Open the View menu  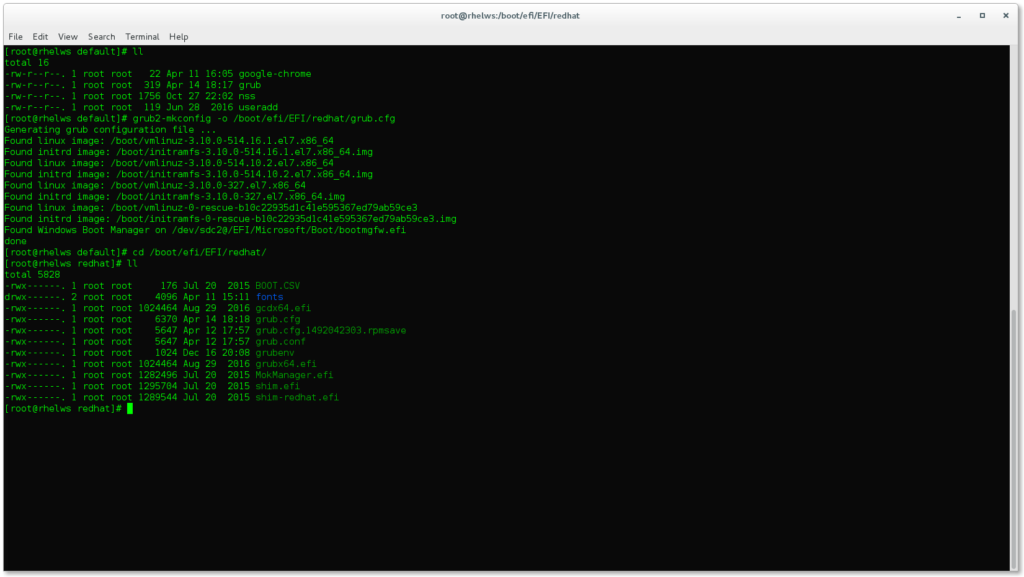[x=67, y=36]
